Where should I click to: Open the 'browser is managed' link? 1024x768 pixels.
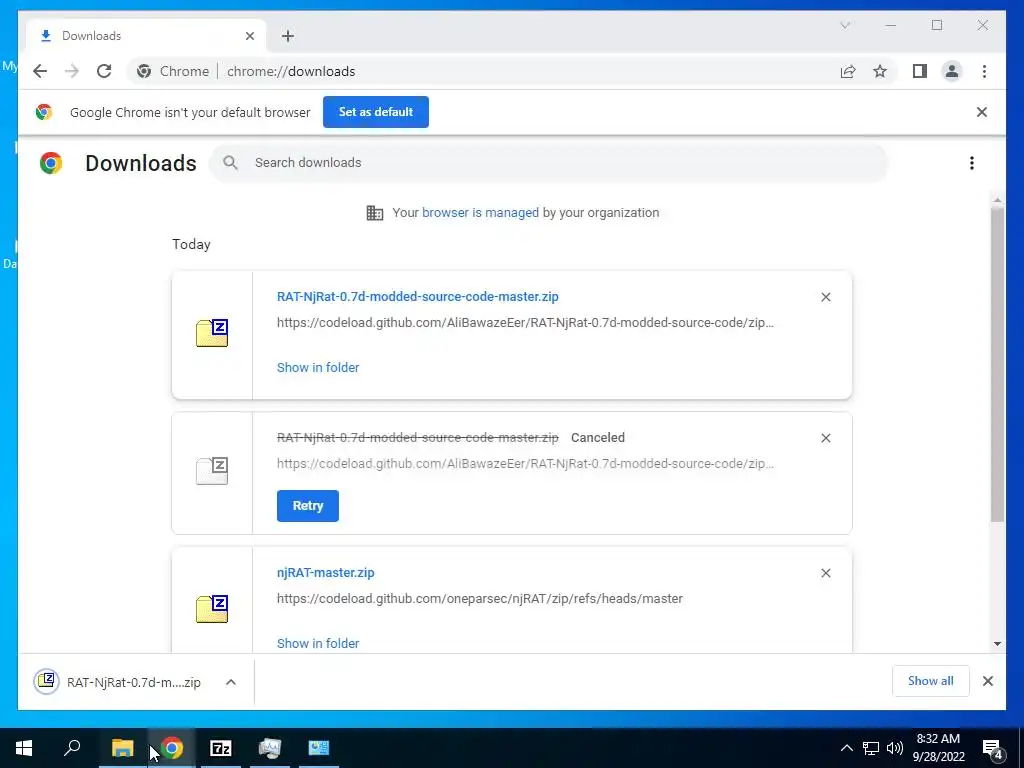click(x=481, y=213)
